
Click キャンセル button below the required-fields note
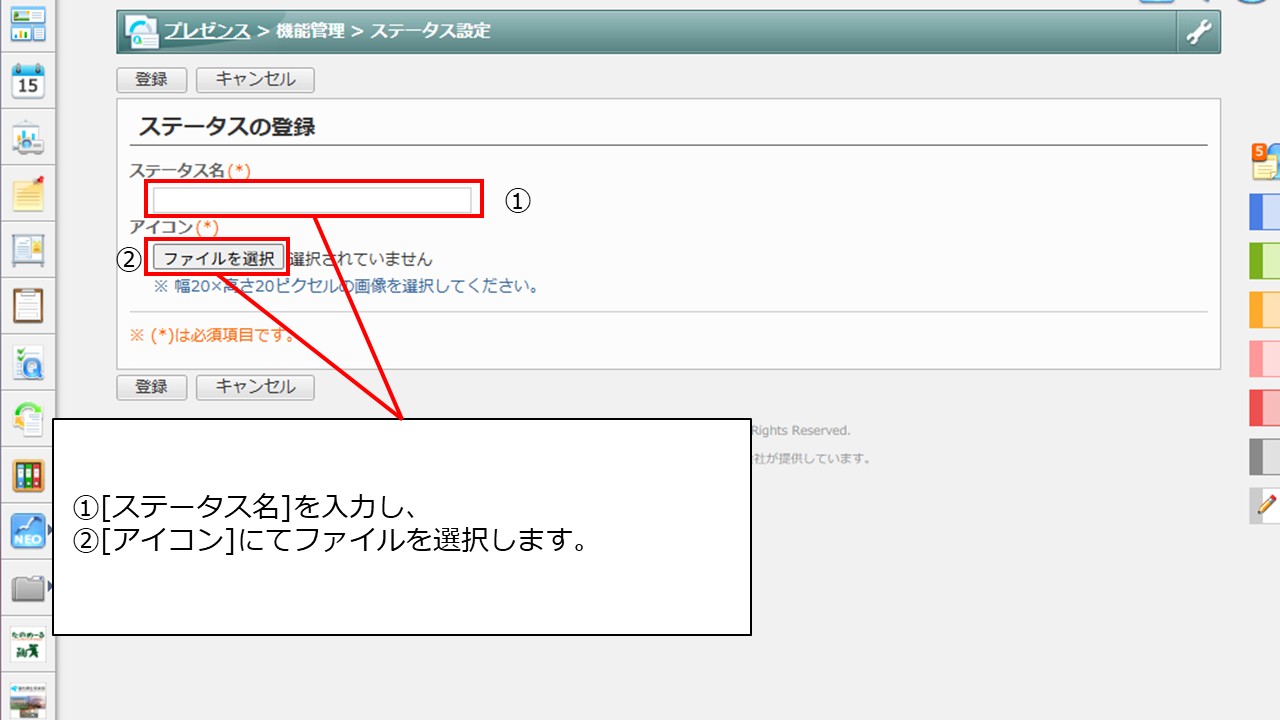point(255,387)
